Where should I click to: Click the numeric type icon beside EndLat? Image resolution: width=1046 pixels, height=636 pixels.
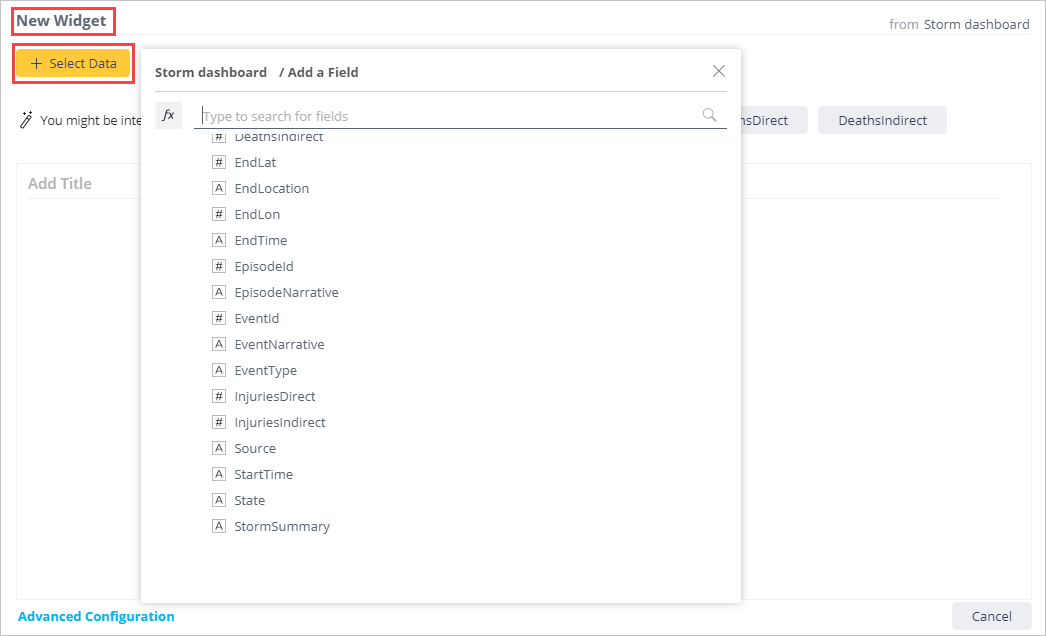tap(219, 162)
